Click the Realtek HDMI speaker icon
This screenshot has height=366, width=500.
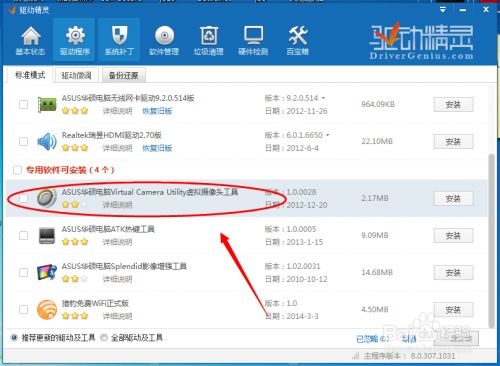coord(47,142)
